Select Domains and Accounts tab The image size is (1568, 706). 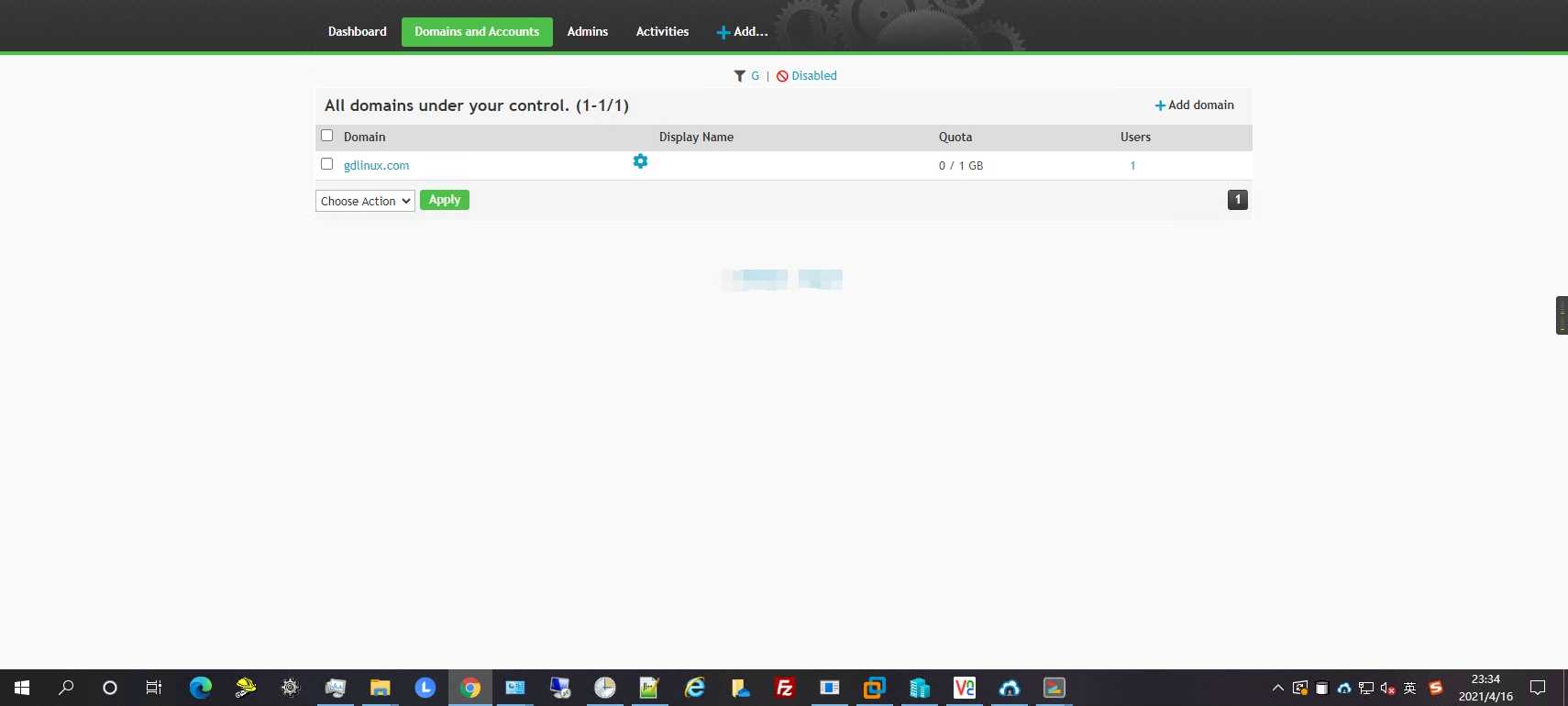click(x=477, y=32)
